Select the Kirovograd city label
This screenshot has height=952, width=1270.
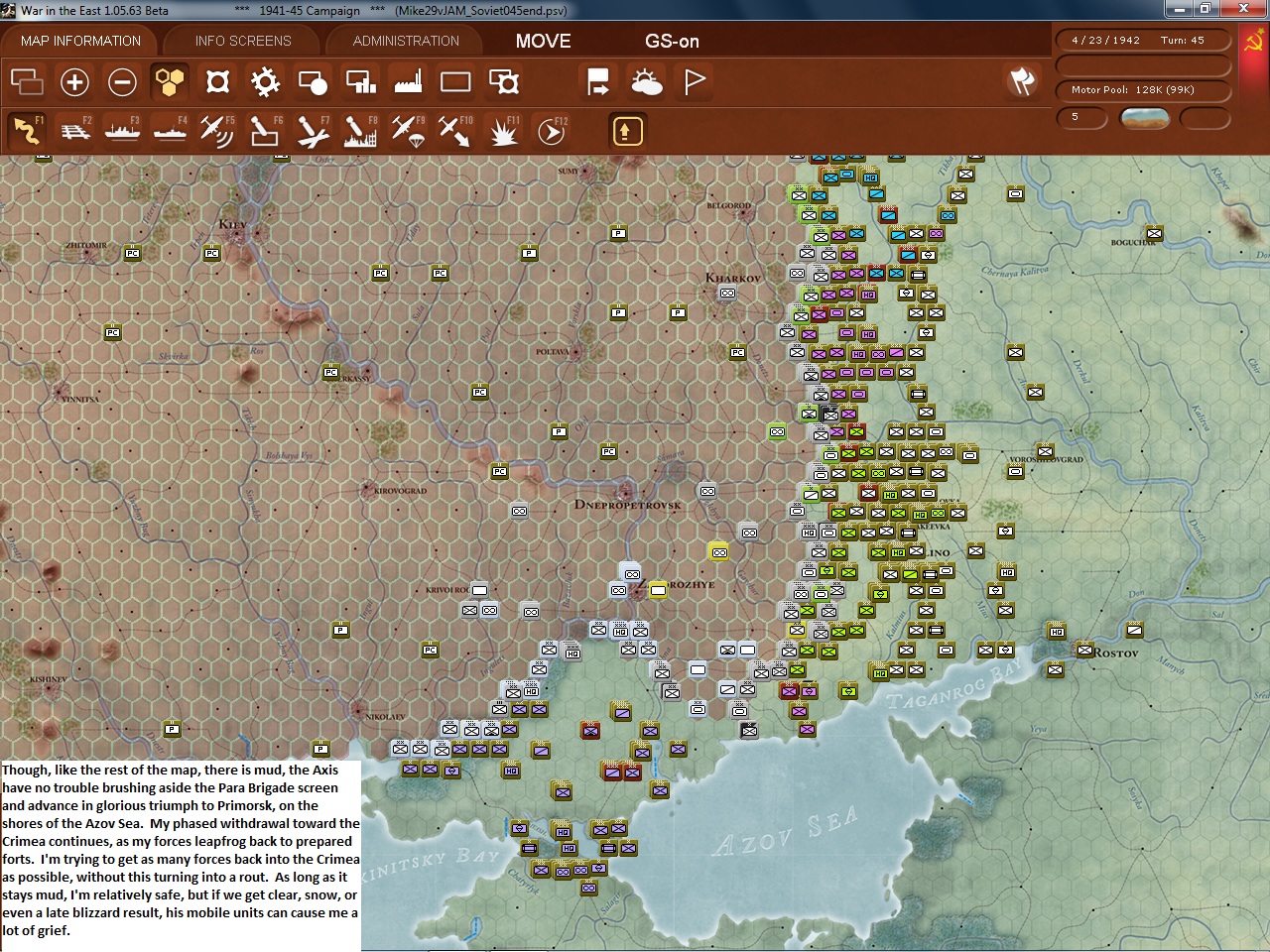click(x=400, y=491)
